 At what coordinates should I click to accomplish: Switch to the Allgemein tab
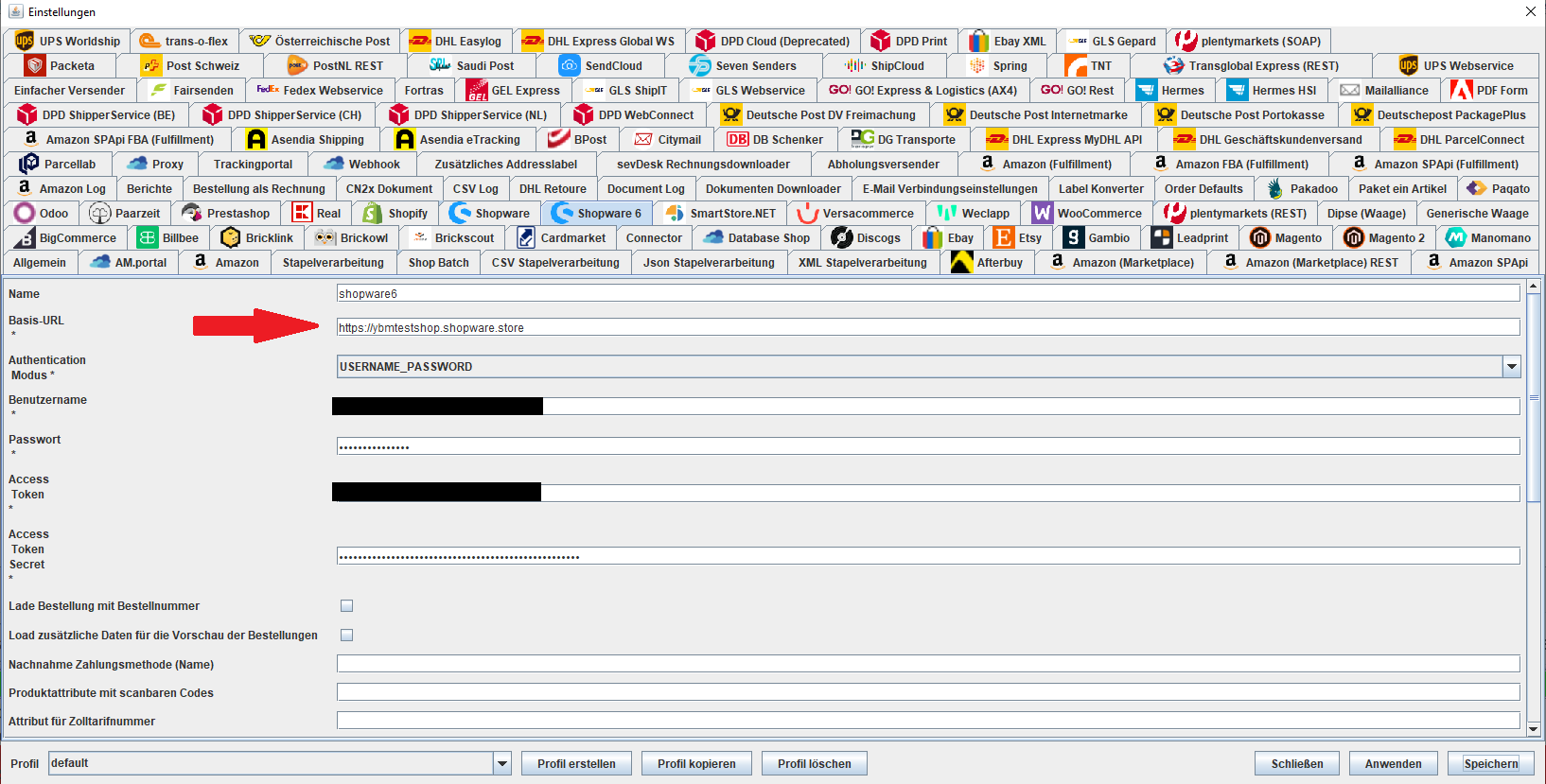(40, 262)
